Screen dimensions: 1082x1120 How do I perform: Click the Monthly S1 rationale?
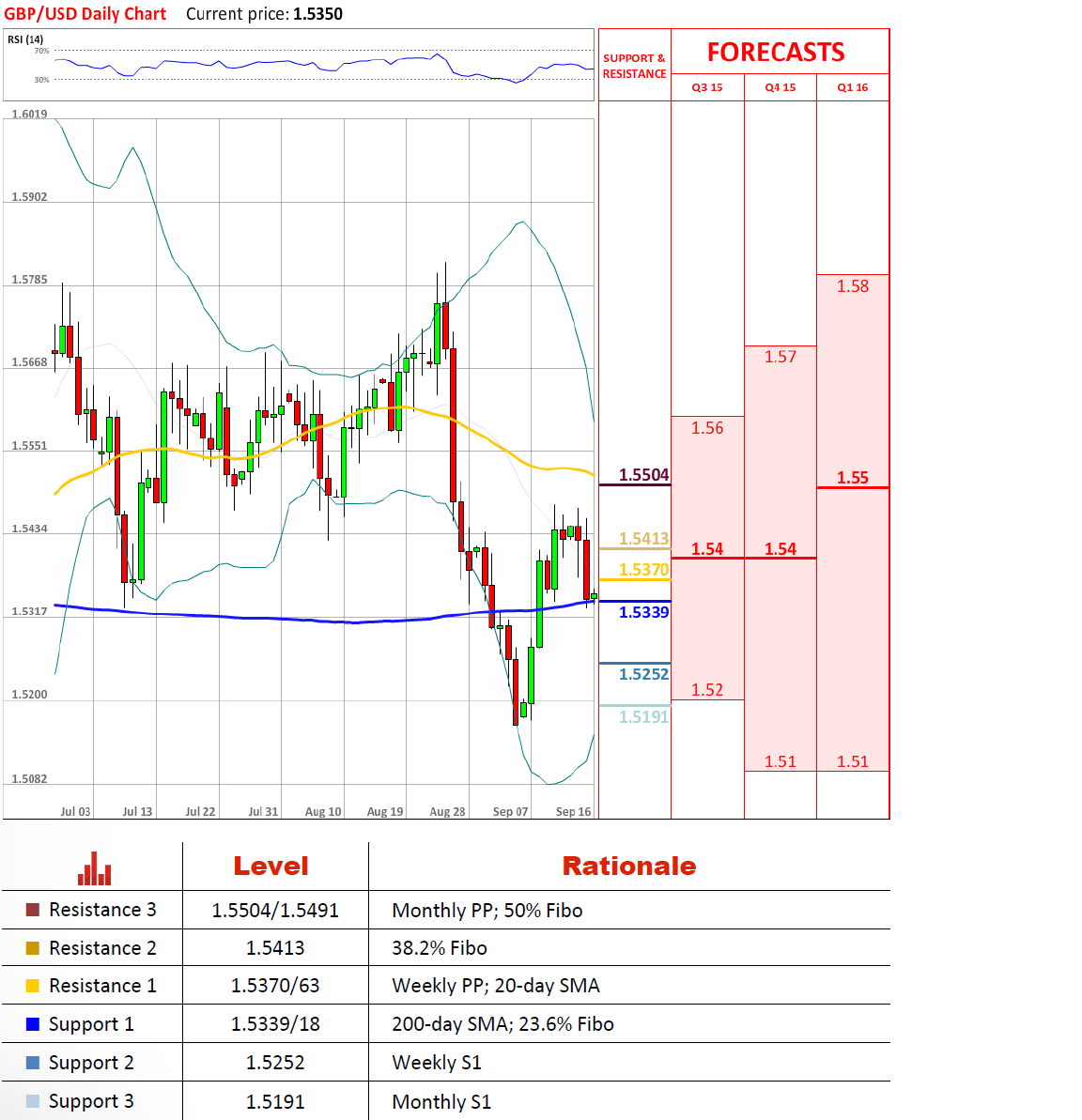[x=441, y=1102]
